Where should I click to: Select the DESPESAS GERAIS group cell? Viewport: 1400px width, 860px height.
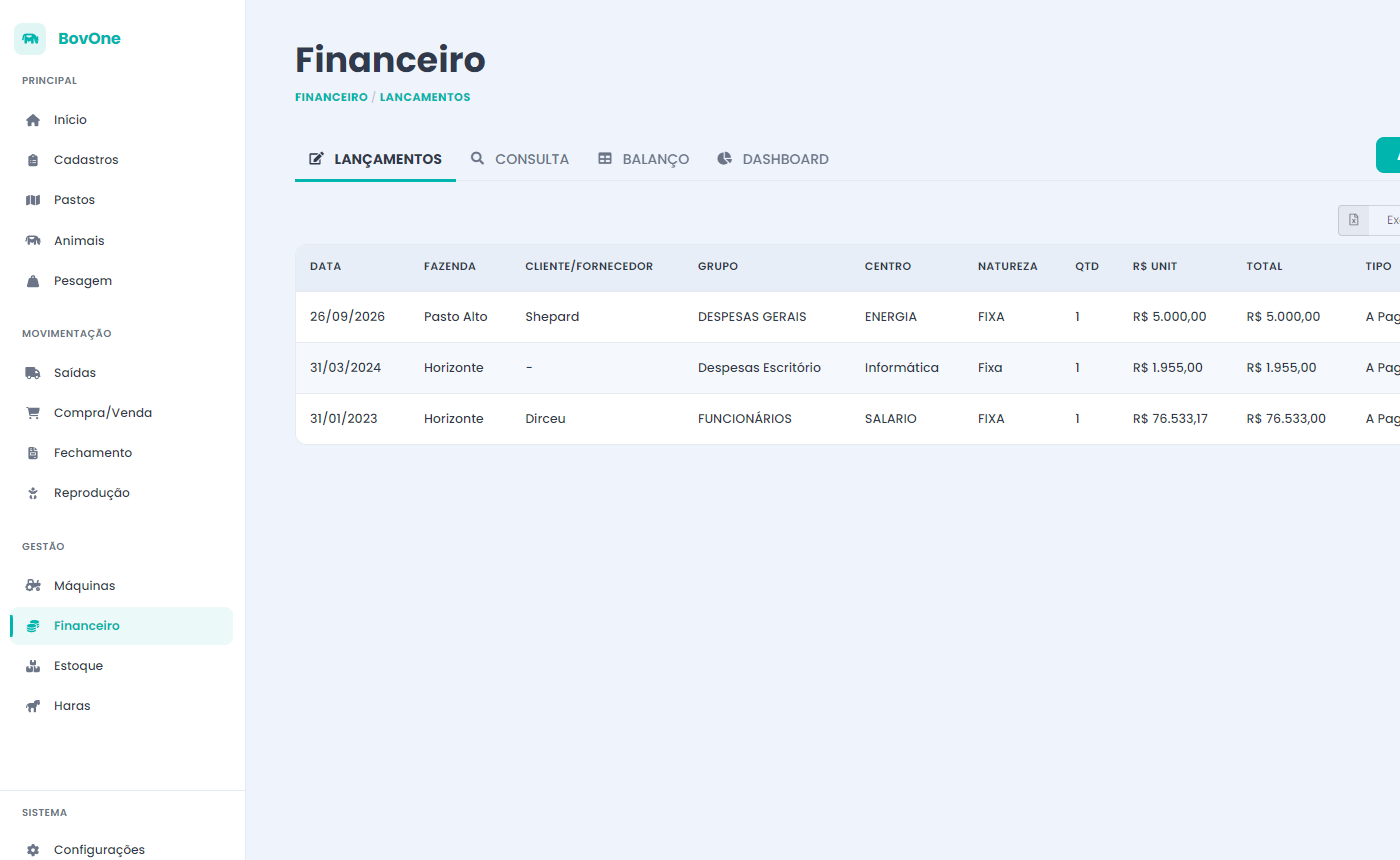point(752,317)
